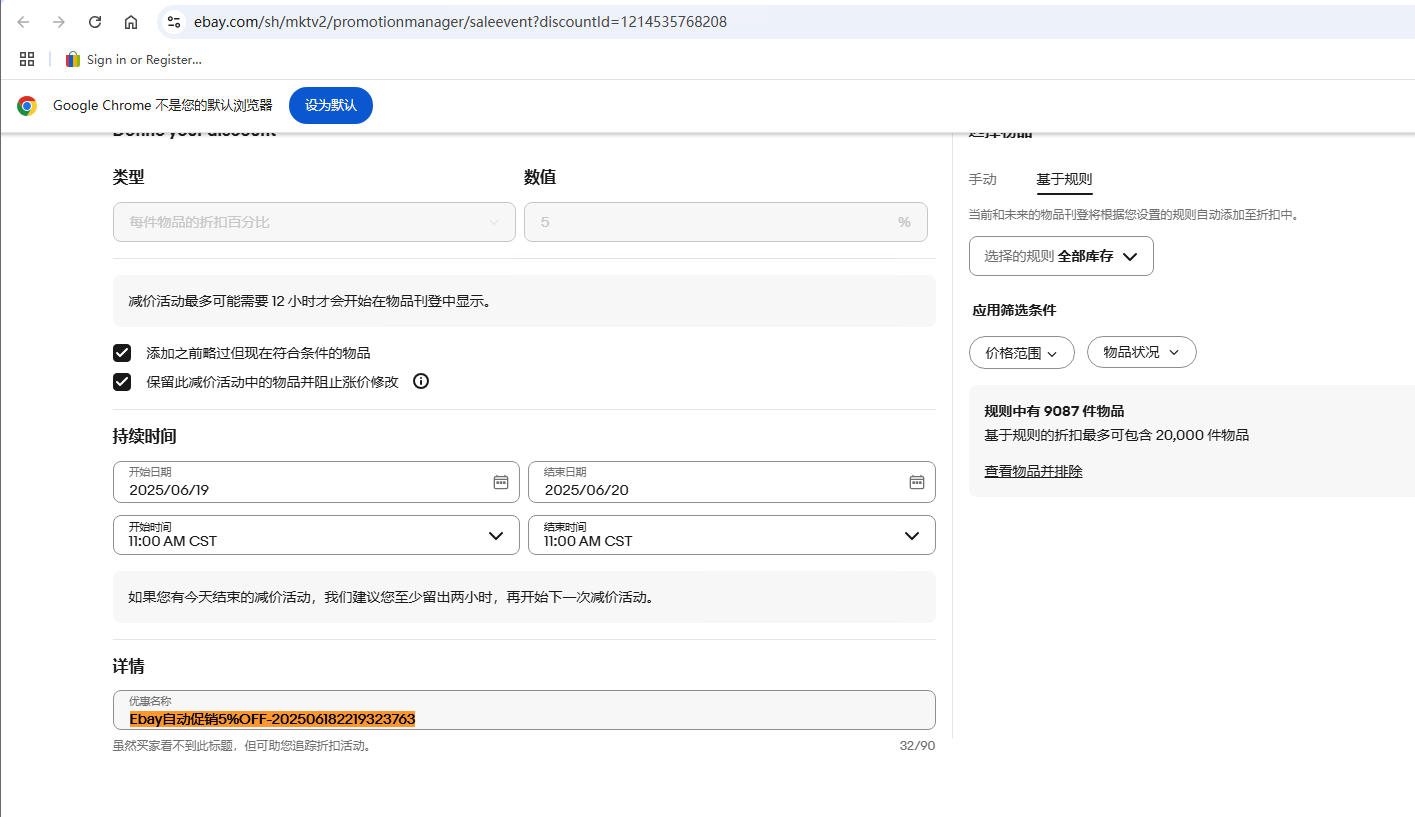Open the 价格范围 filter dropdown
Image resolution: width=1415 pixels, height=817 pixels.
click(x=1022, y=352)
